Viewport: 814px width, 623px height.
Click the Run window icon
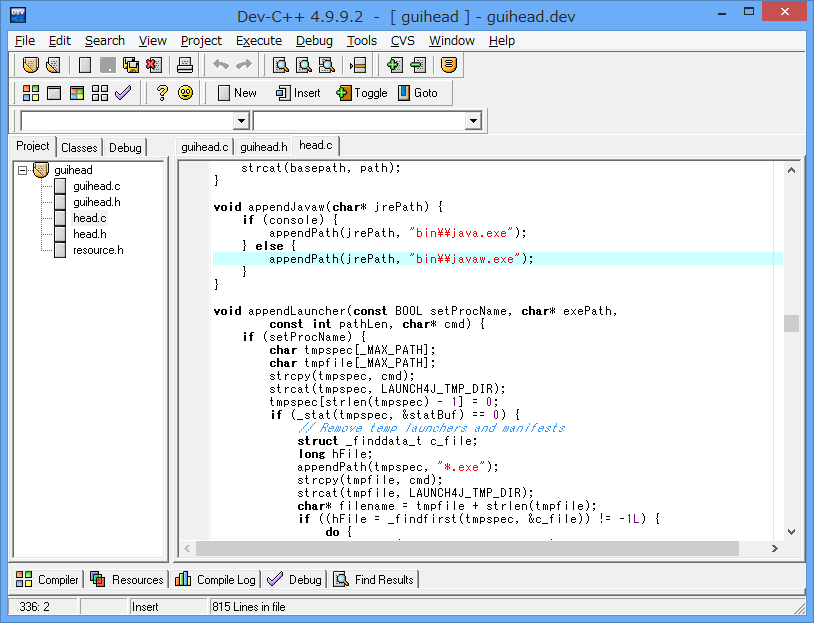[x=54, y=93]
